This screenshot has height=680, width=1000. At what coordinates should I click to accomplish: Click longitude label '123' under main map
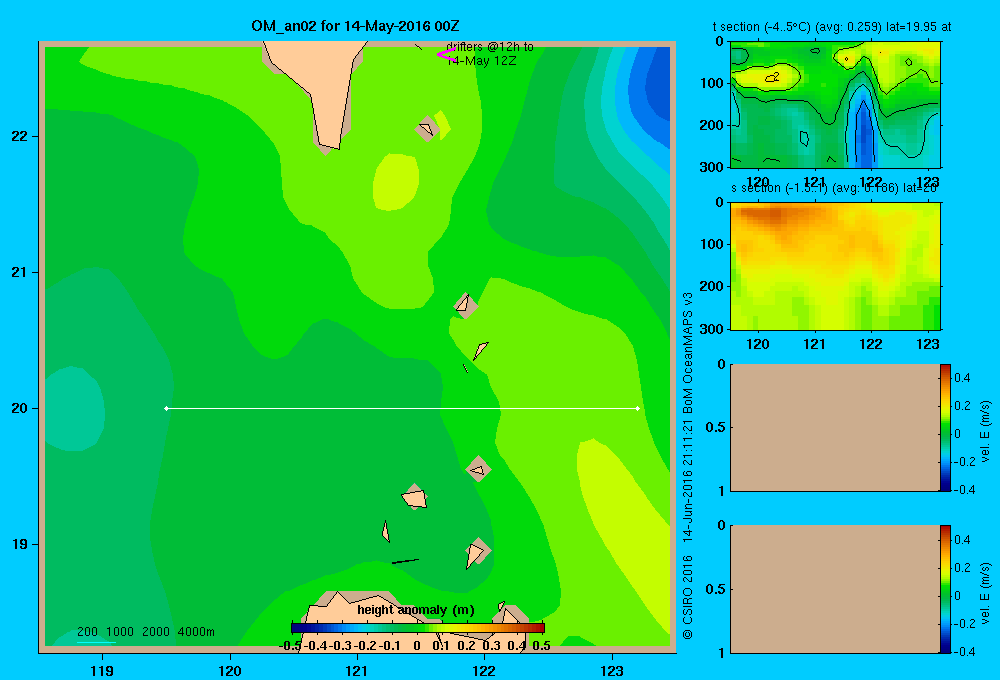(612, 670)
